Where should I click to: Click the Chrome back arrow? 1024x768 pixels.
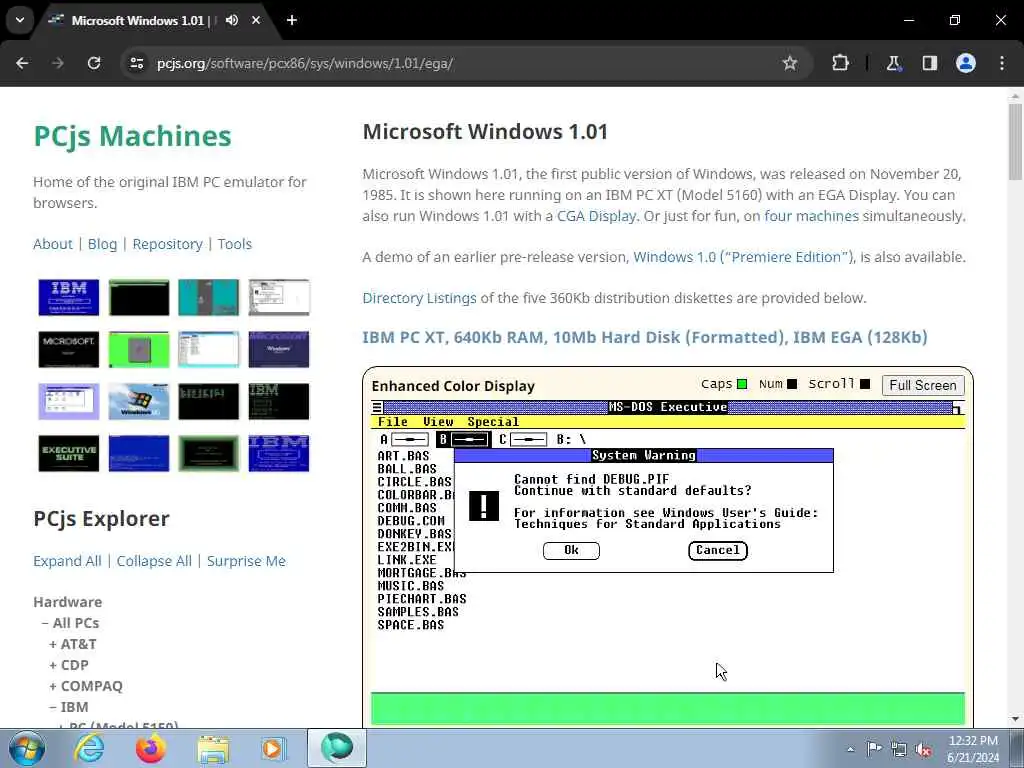(x=22, y=63)
